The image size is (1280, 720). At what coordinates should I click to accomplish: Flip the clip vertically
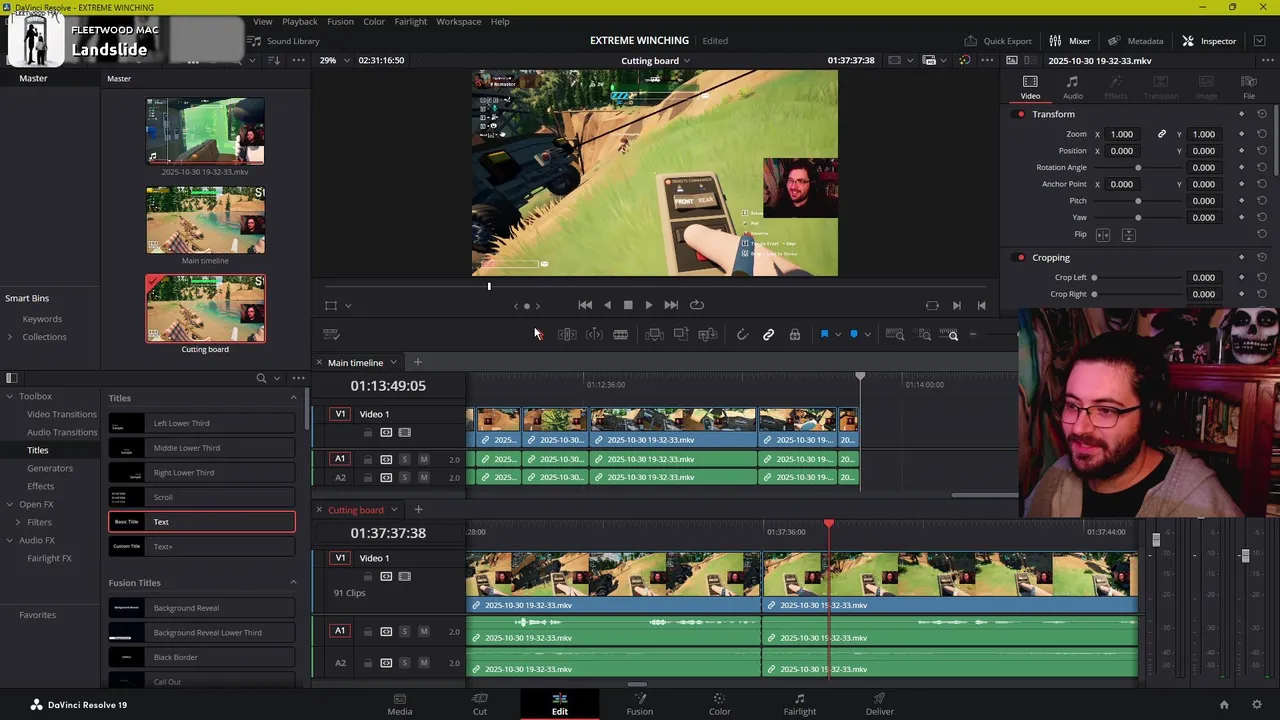pyautogui.click(x=1128, y=235)
